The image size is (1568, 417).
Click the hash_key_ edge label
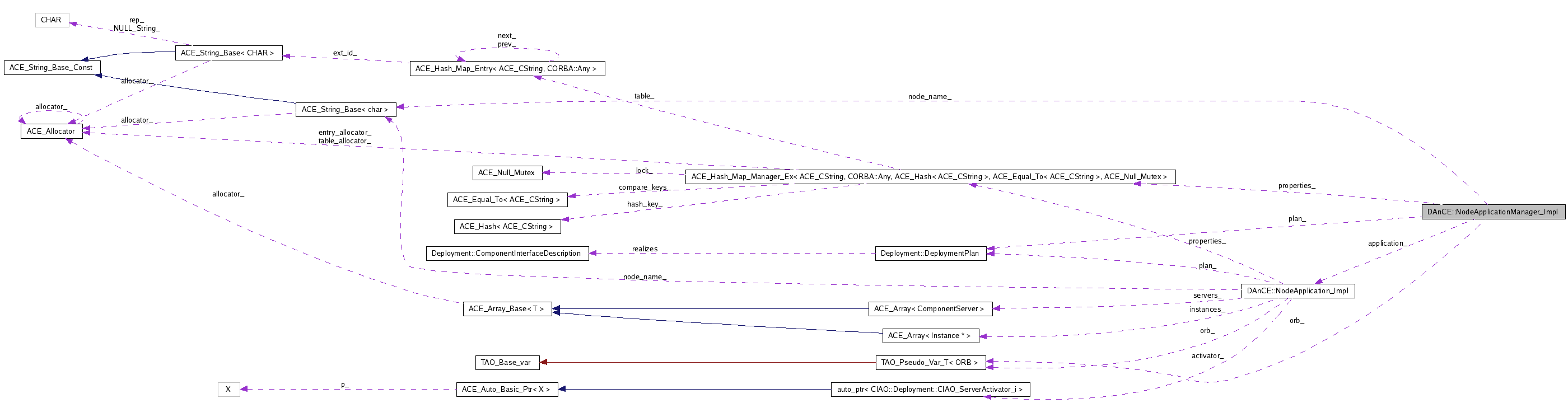(x=644, y=204)
